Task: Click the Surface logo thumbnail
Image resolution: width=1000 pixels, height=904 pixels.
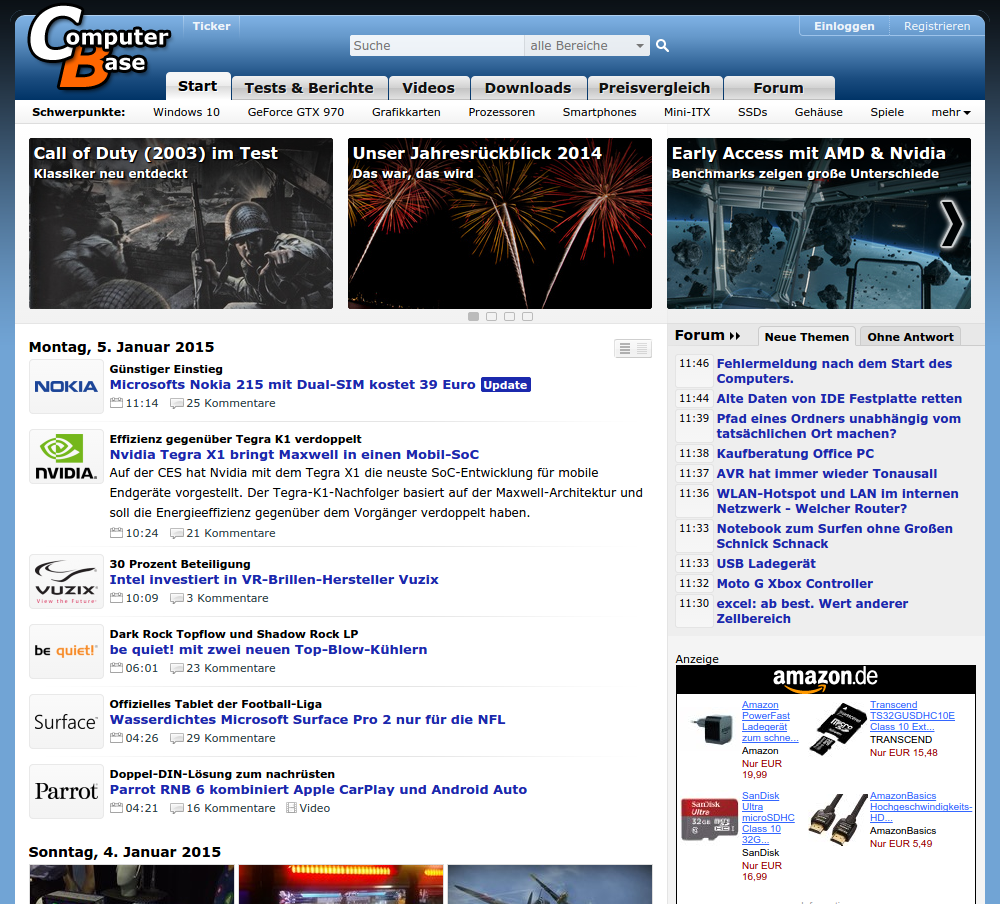Action: click(x=66, y=721)
